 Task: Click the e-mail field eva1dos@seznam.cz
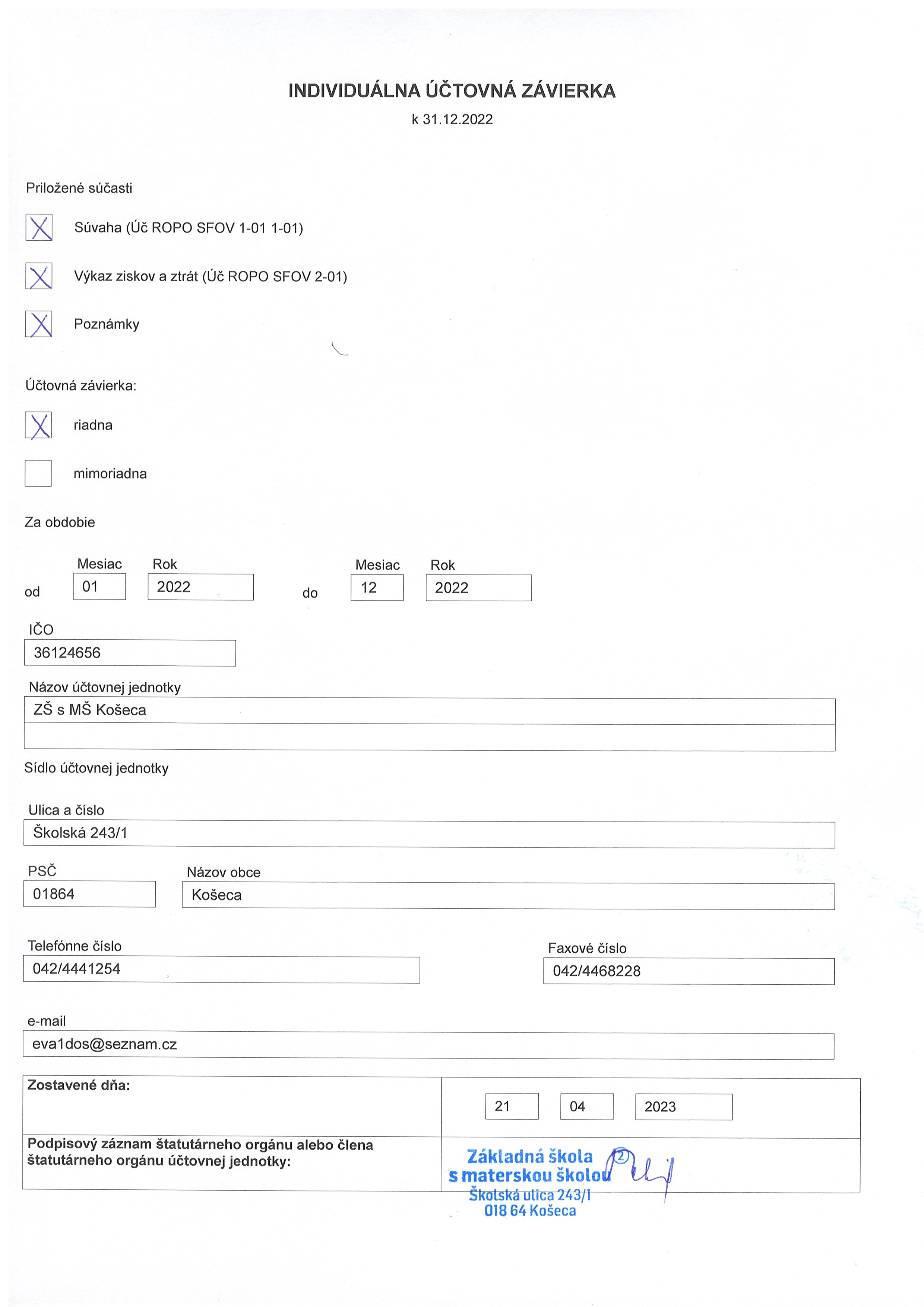(x=429, y=1045)
